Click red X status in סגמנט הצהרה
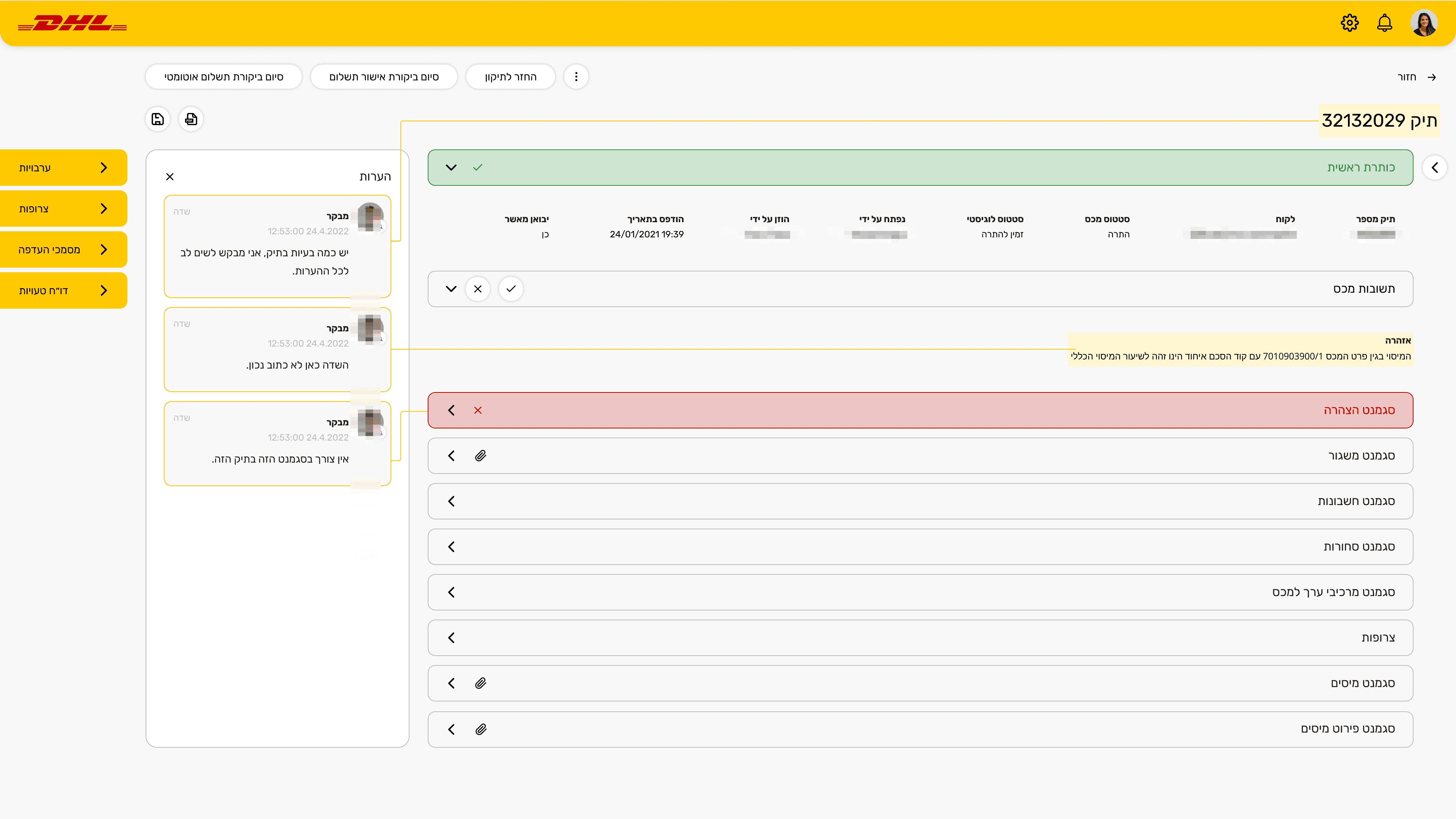This screenshot has height=819, width=1456. tap(478, 410)
